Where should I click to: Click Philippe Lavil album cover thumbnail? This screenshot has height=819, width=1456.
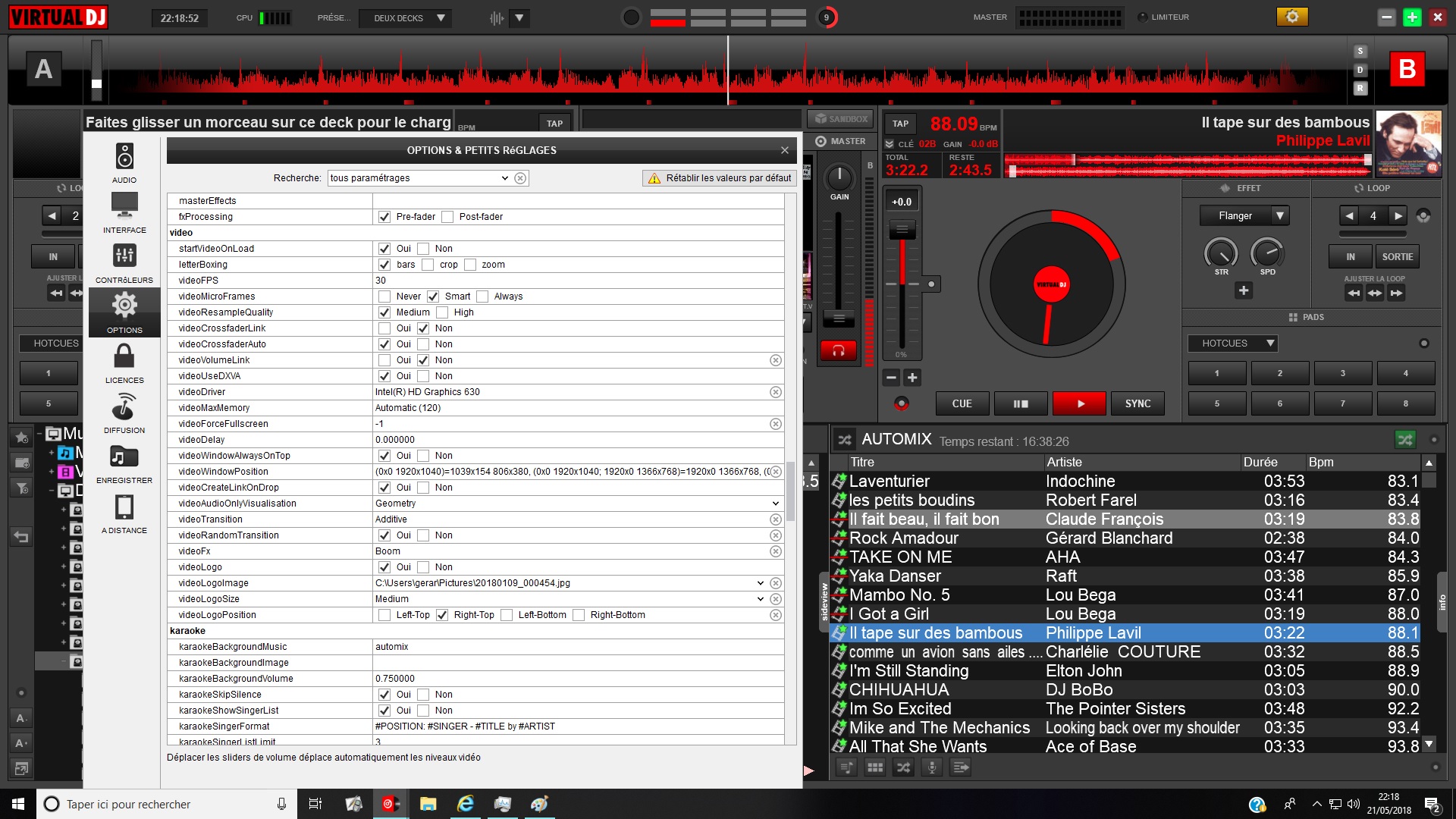tap(1408, 144)
